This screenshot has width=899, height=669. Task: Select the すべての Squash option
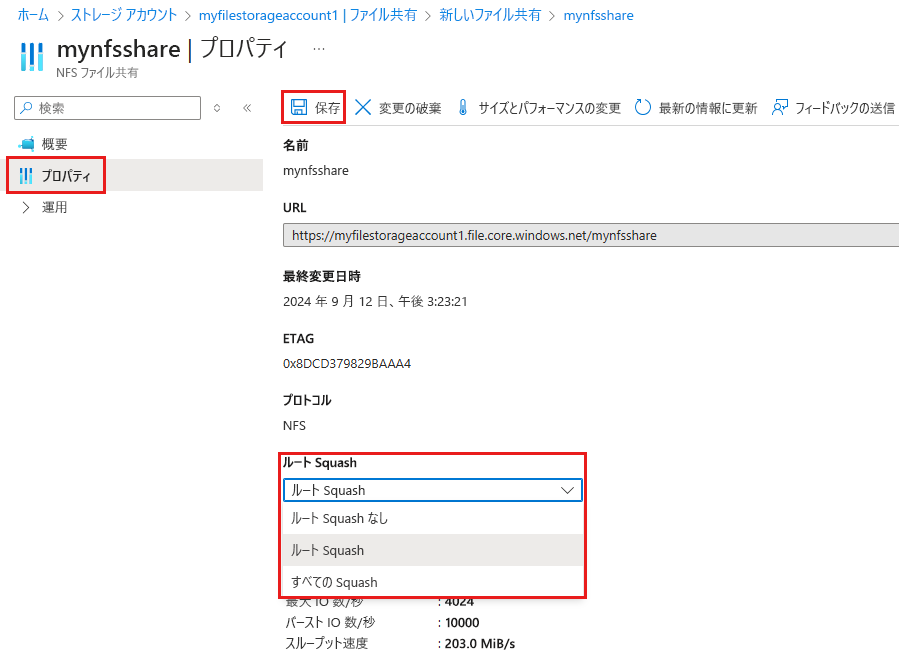click(x=433, y=582)
